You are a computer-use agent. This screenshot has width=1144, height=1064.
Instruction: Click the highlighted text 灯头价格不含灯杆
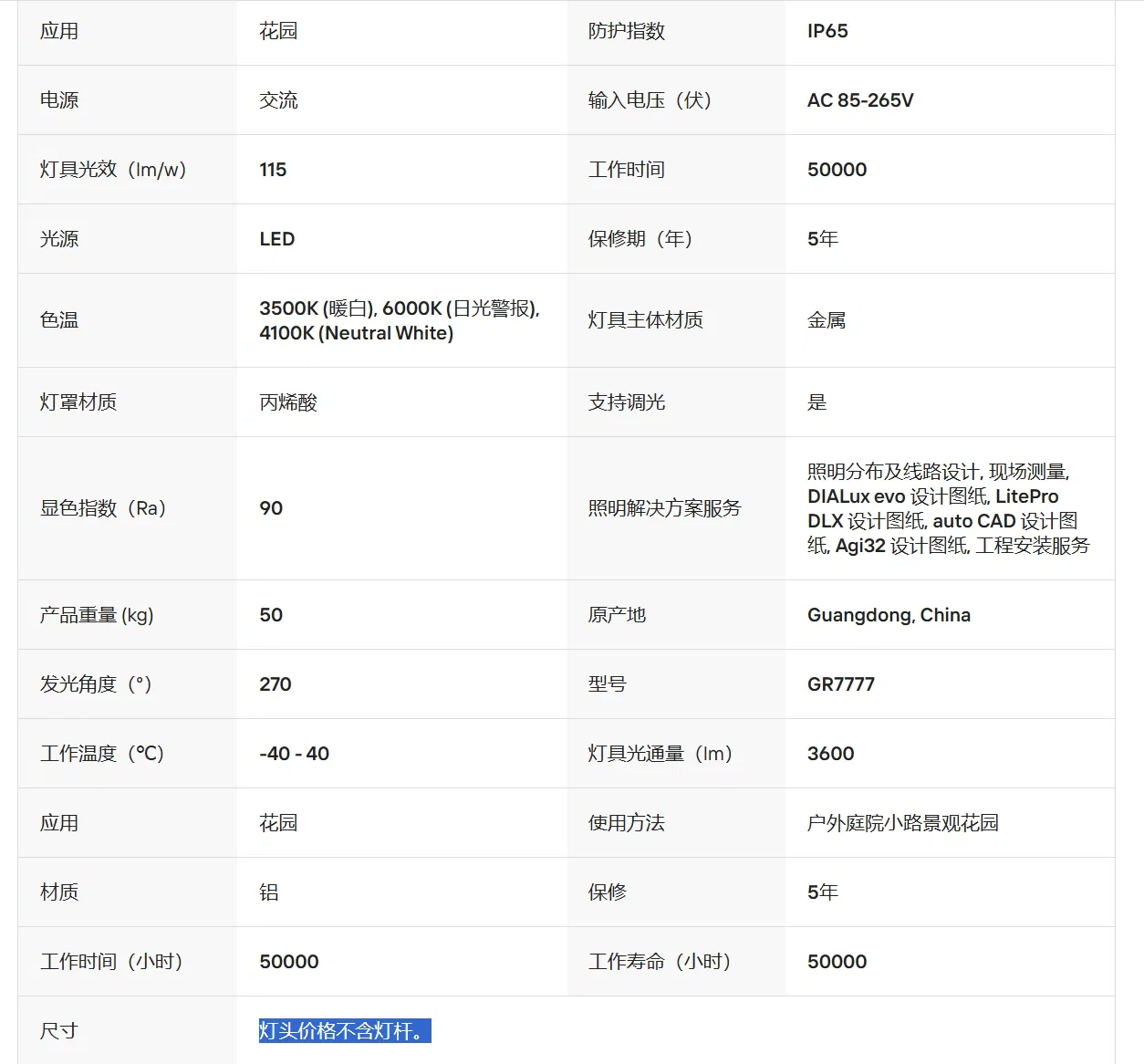pyautogui.click(x=345, y=1031)
